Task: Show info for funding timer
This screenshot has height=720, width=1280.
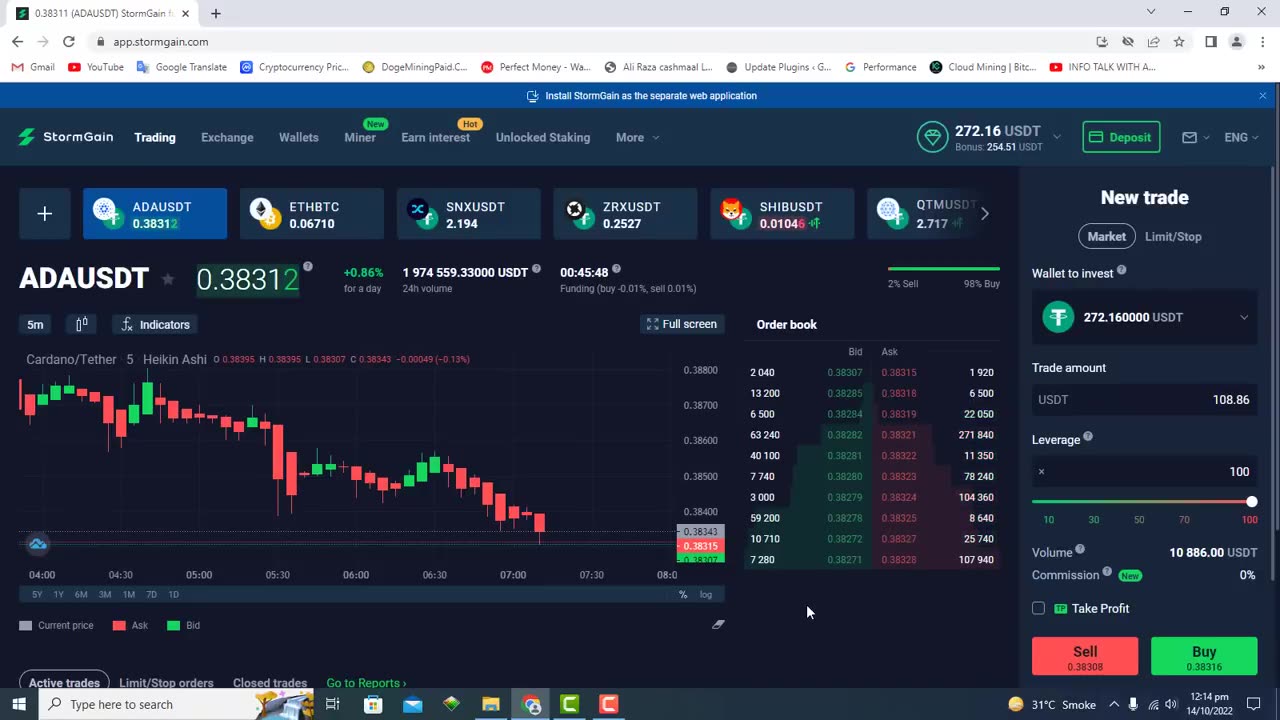Action: coord(616,269)
